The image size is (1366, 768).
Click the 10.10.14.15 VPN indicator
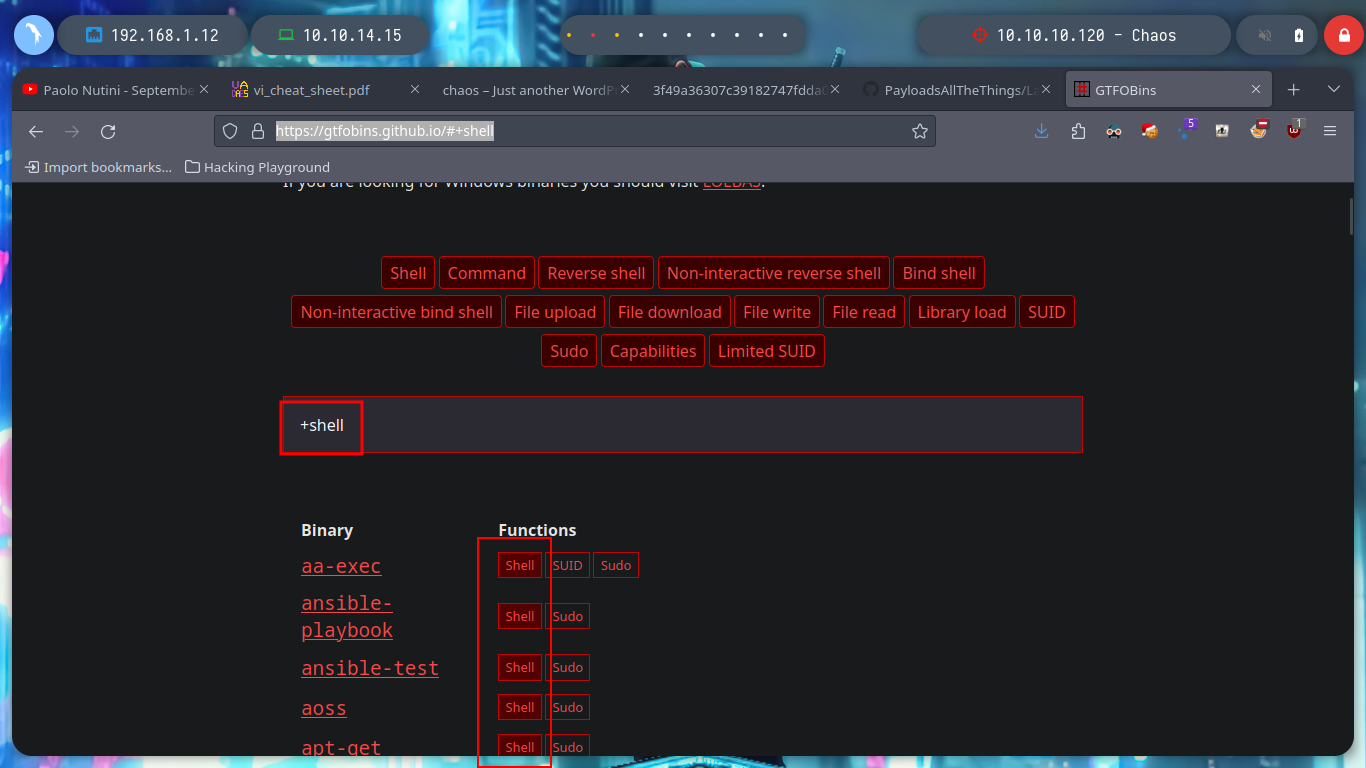(340, 35)
